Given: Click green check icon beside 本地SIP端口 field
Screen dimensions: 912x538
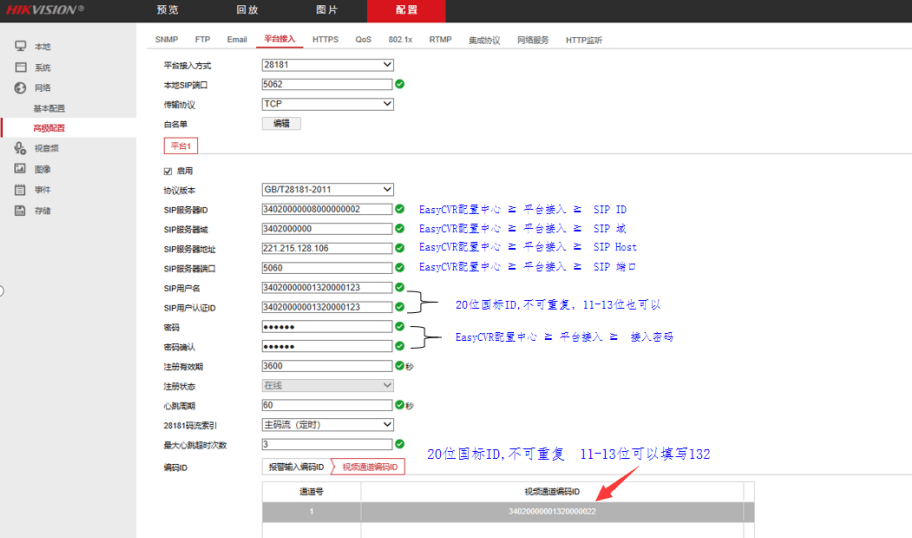Looking at the screenshot, I should coord(400,84).
